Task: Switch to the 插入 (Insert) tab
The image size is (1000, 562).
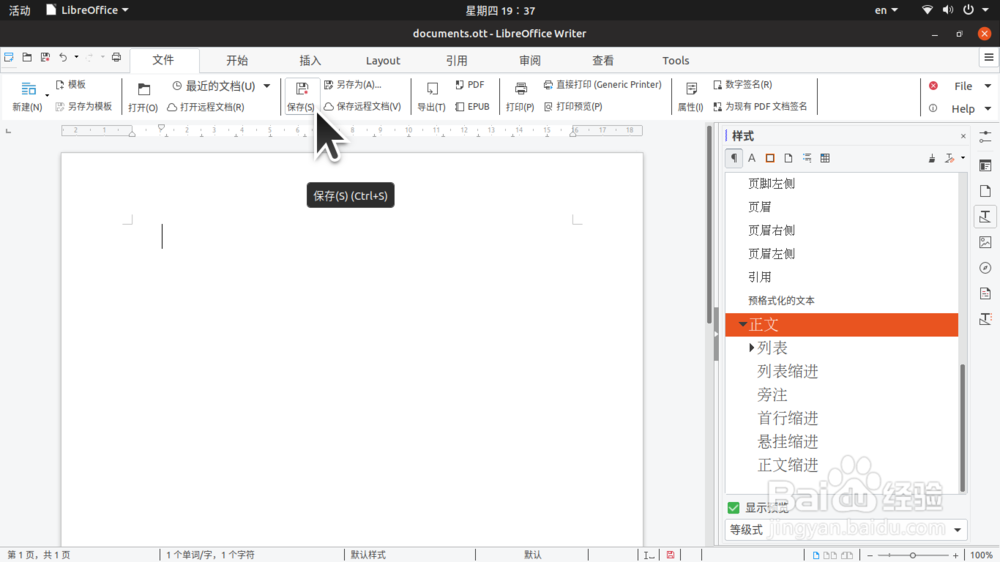Action: point(310,61)
